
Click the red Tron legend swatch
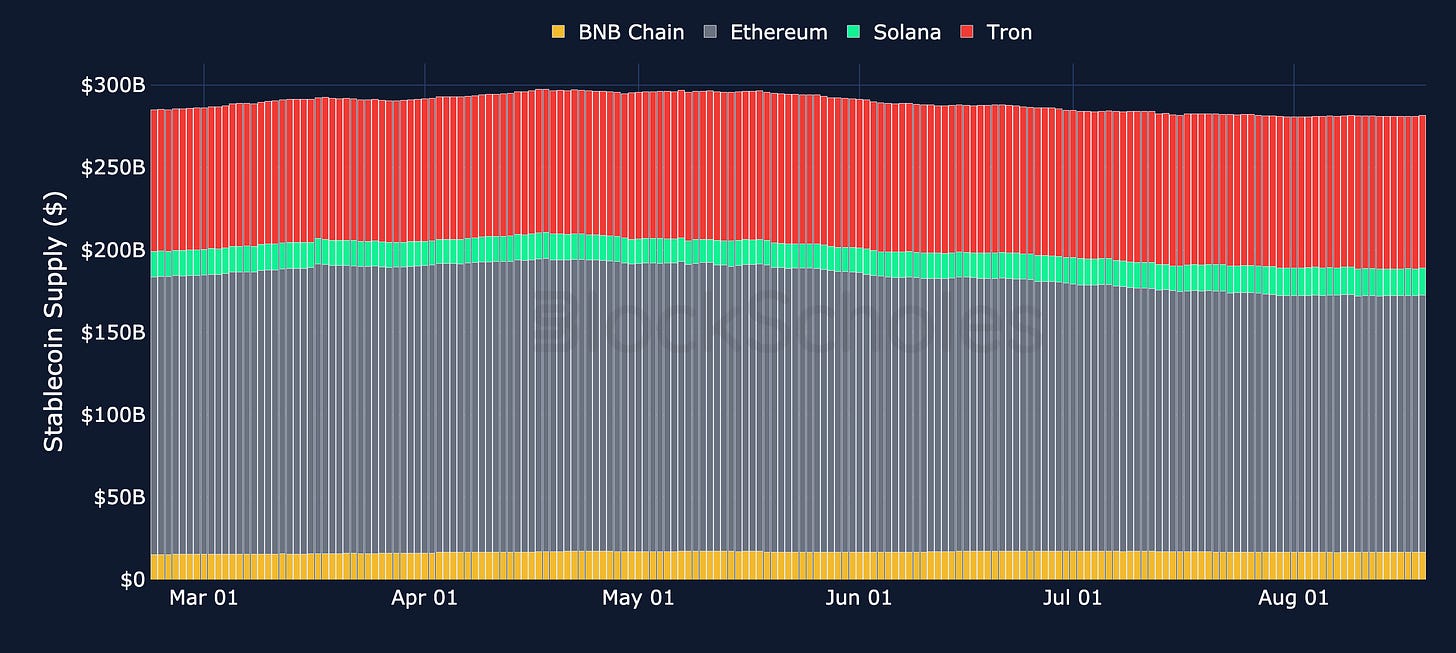966,32
